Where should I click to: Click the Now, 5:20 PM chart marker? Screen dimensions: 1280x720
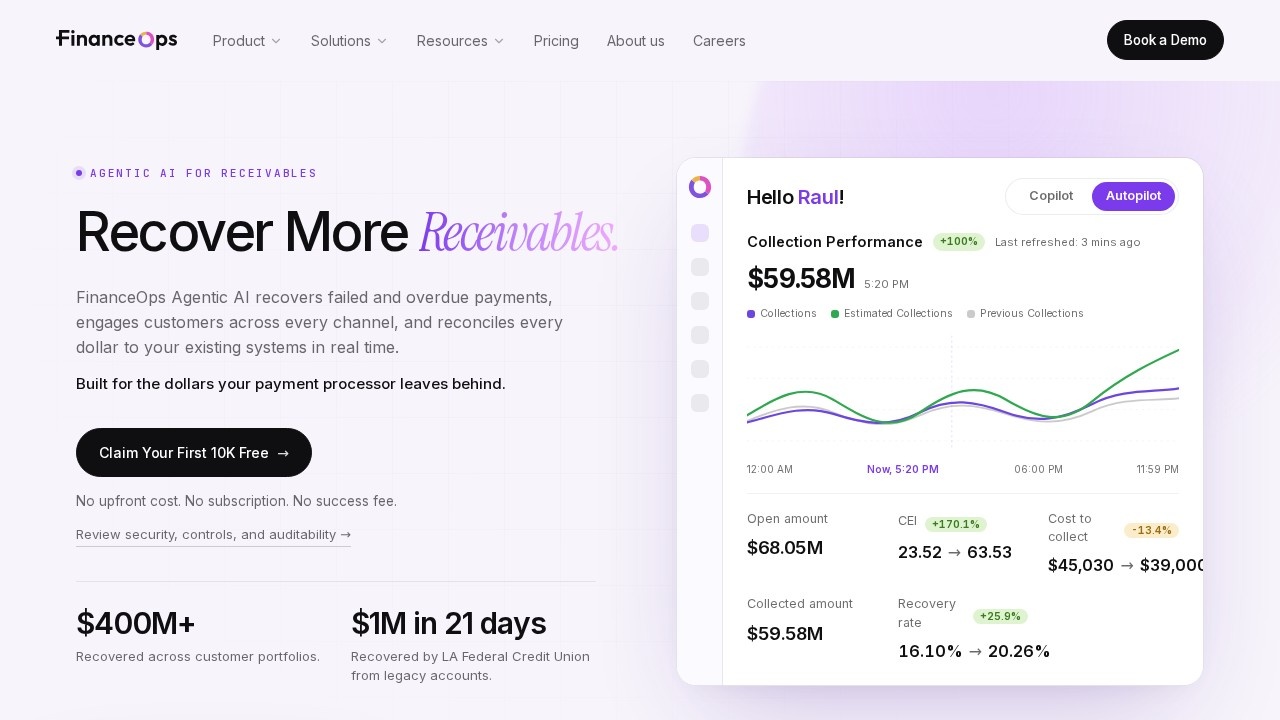click(903, 469)
